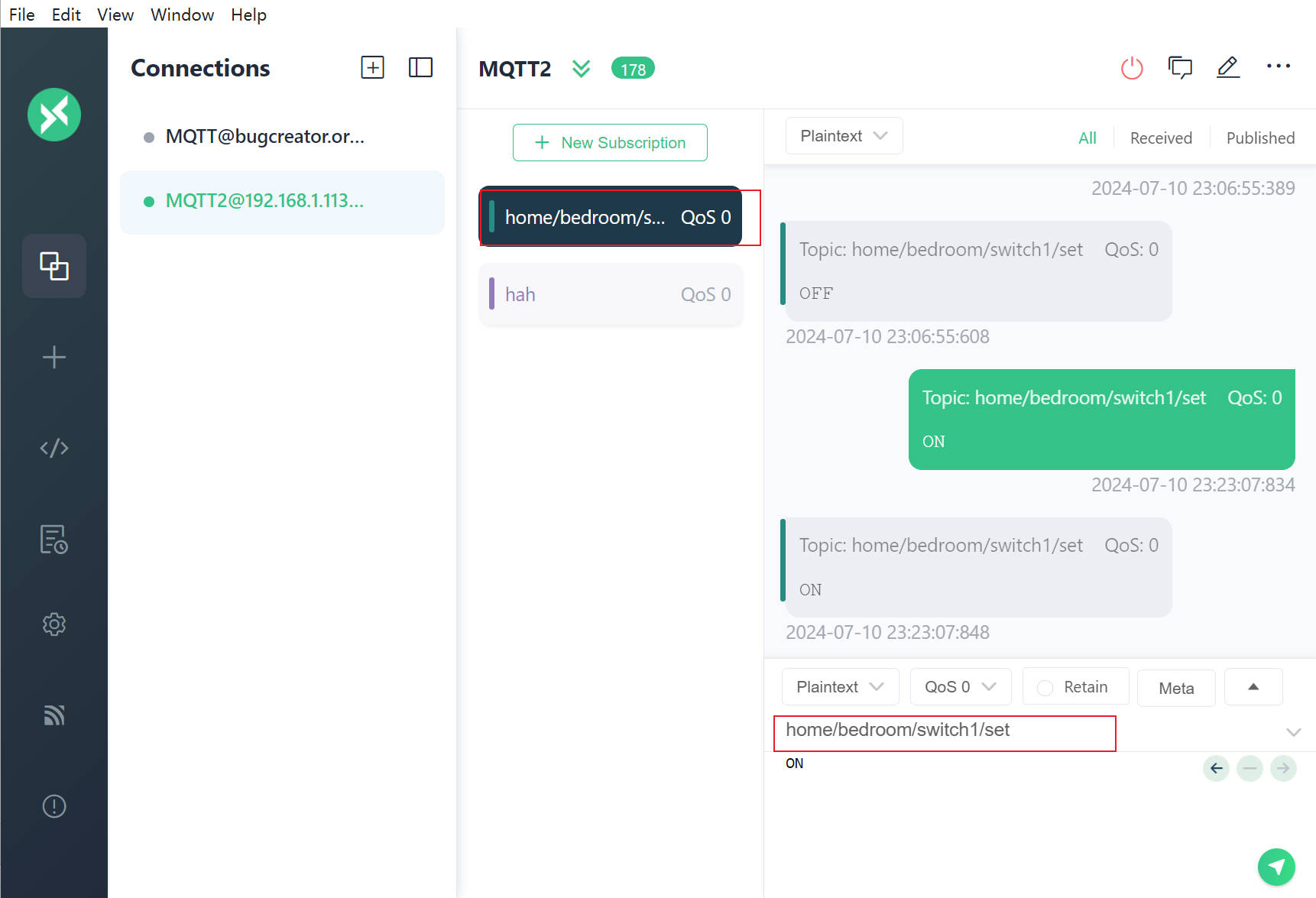The height and width of the screenshot is (898, 1316).
Task: Select MQTT@bugcreator.or... connection
Action: click(x=282, y=137)
